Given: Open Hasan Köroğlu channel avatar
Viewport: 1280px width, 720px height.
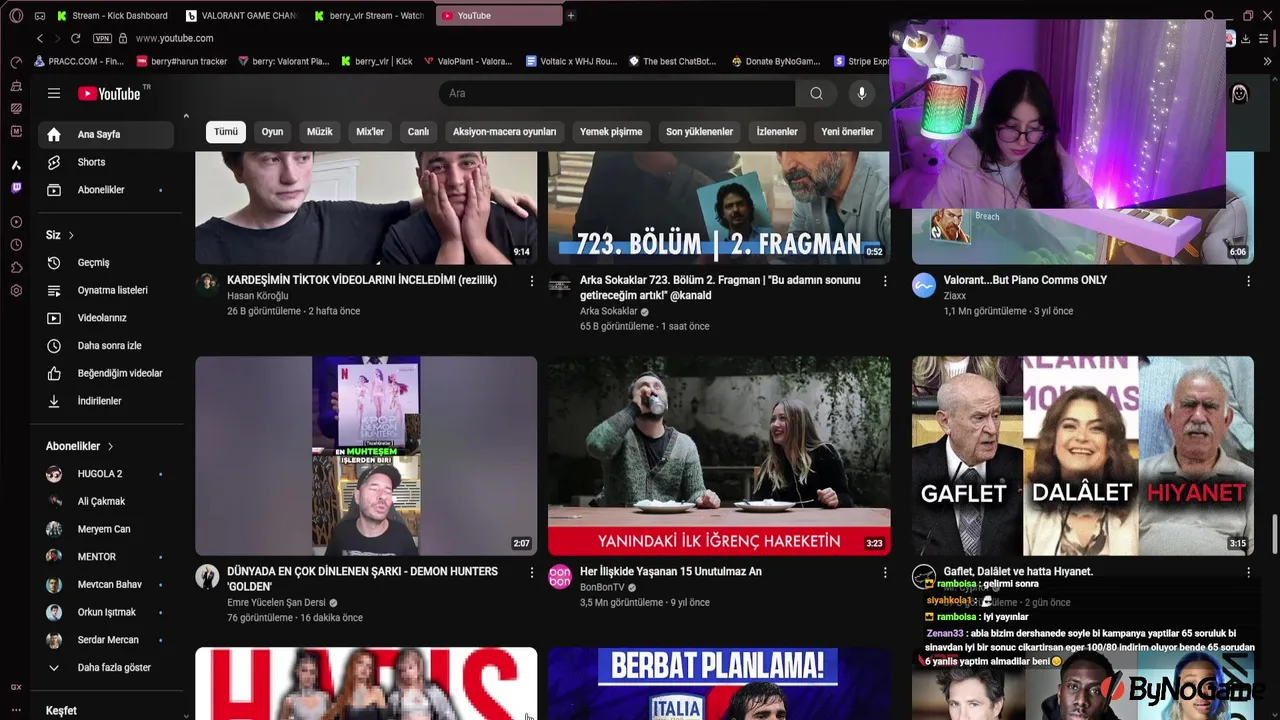Looking at the screenshot, I should 207,285.
